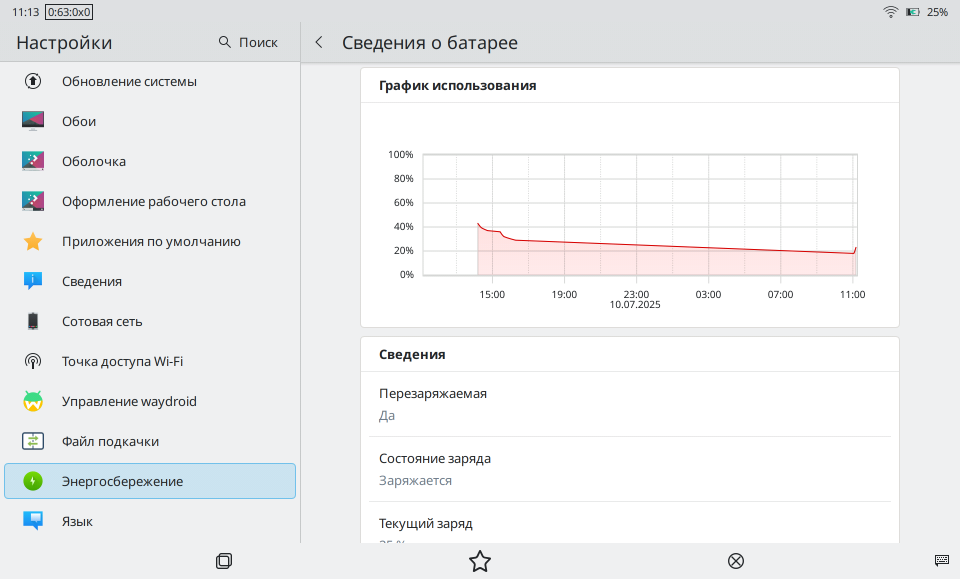Open Сведения info icon in sidebar

point(33,281)
